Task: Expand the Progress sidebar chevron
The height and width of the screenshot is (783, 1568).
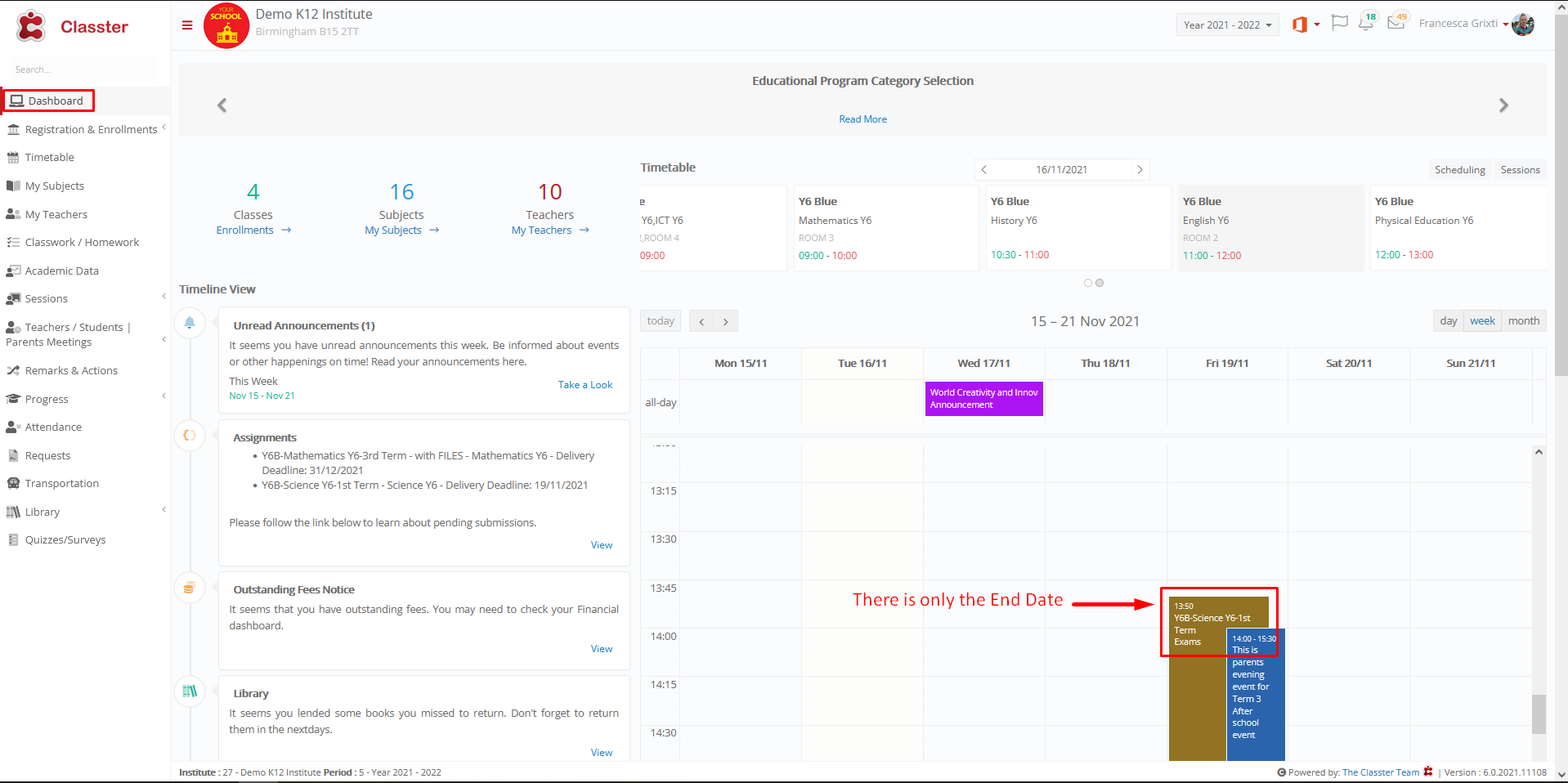Action: [x=164, y=396]
